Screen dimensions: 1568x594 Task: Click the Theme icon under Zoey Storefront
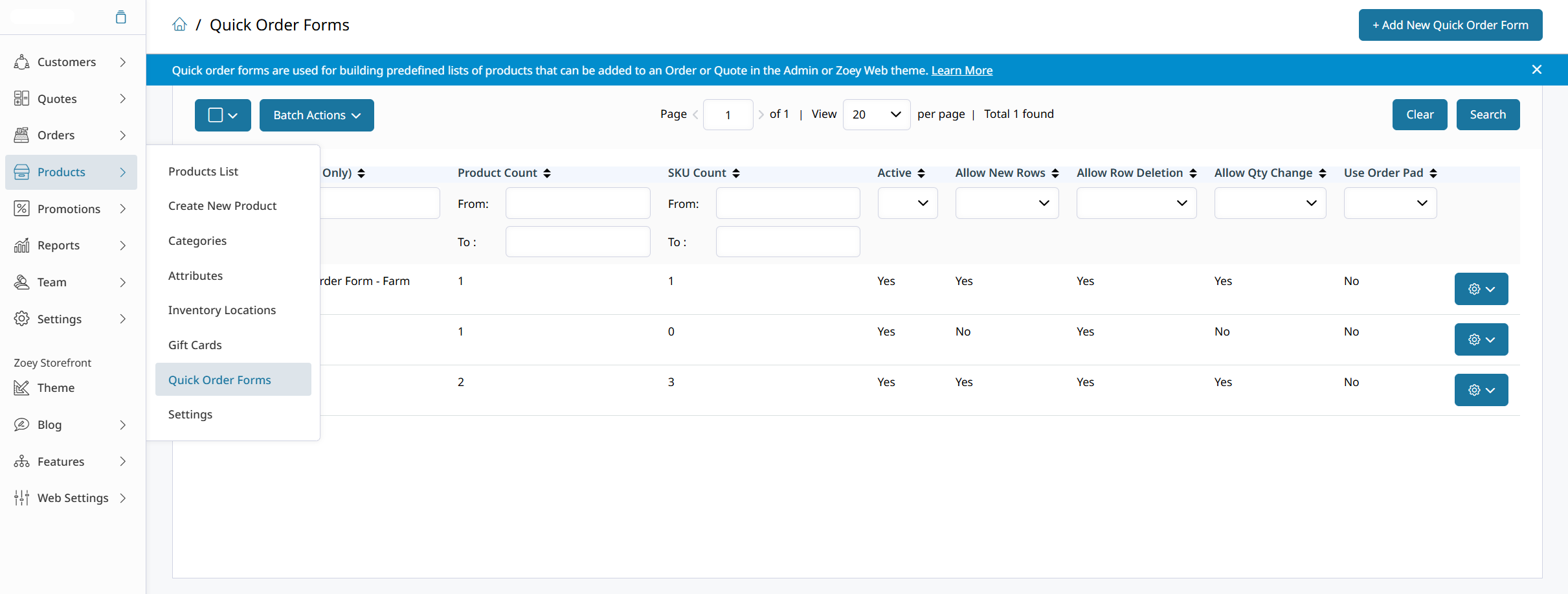(x=21, y=388)
